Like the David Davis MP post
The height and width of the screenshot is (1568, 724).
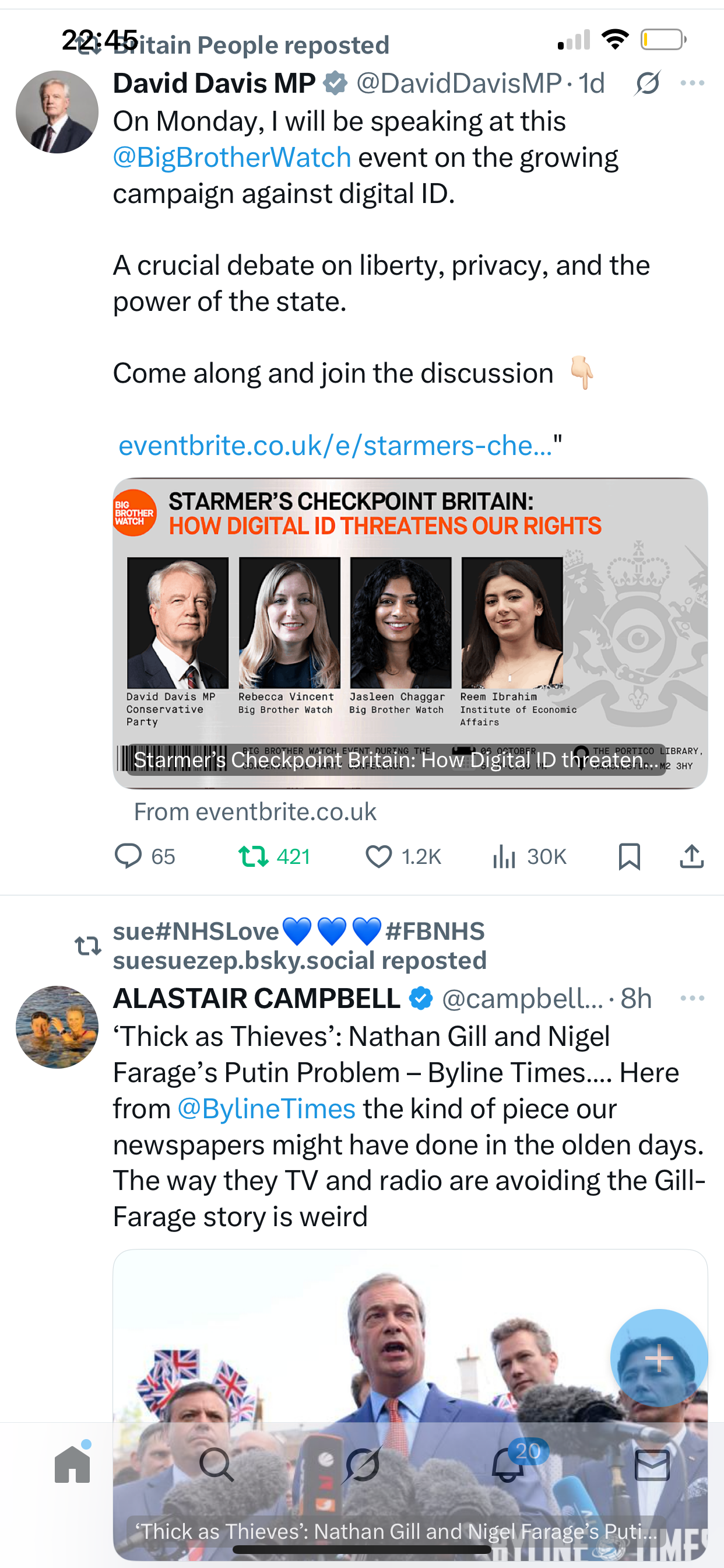(378, 856)
